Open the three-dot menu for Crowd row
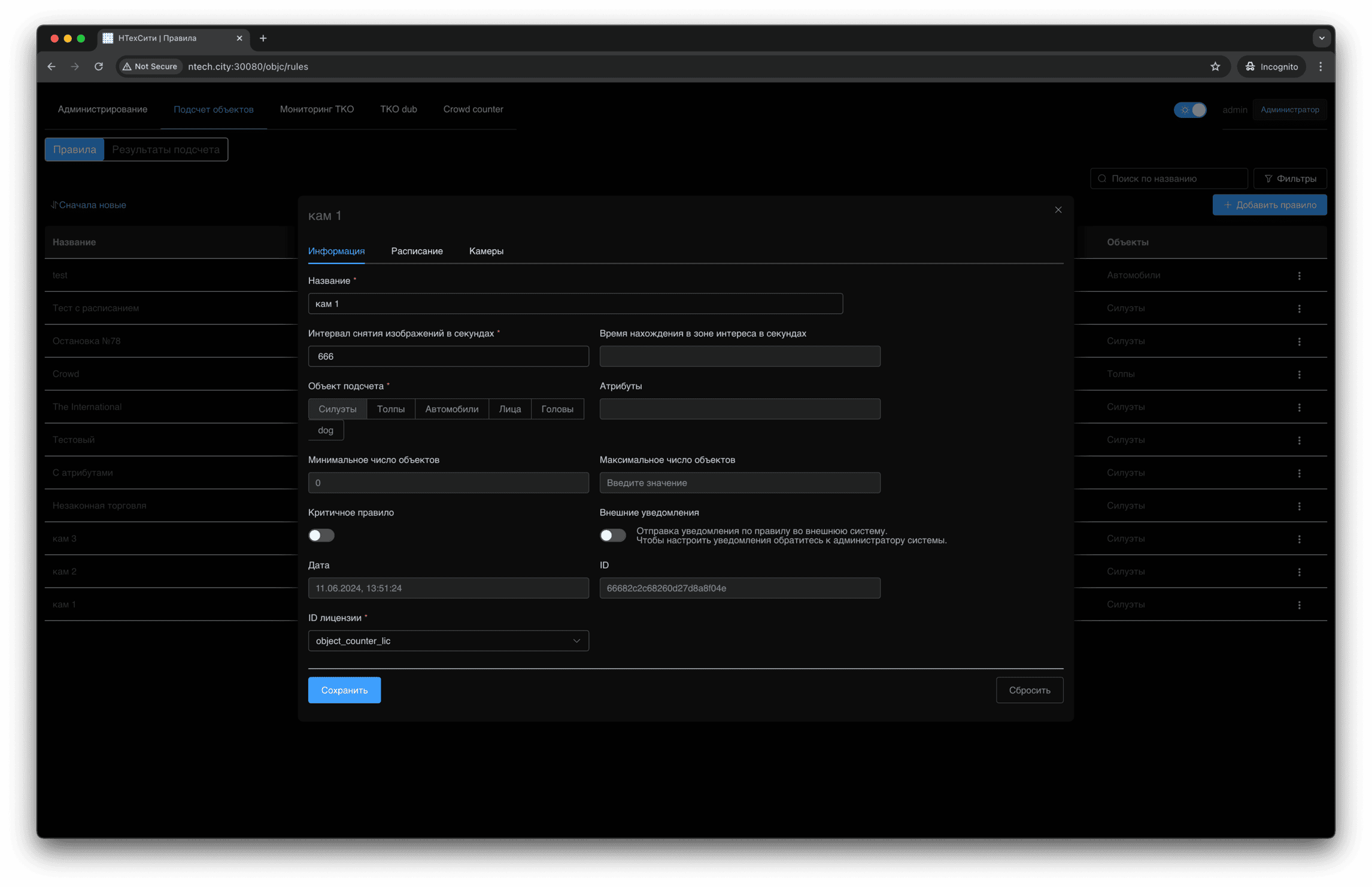This screenshot has width=1372, height=887. click(x=1298, y=374)
